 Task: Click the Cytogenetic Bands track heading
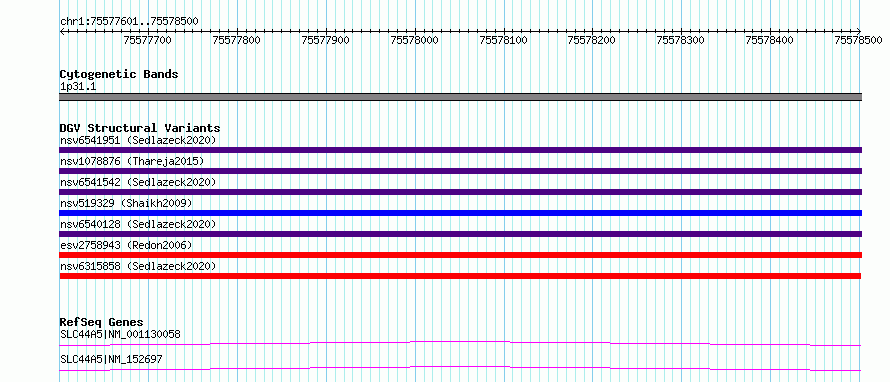tap(119, 74)
